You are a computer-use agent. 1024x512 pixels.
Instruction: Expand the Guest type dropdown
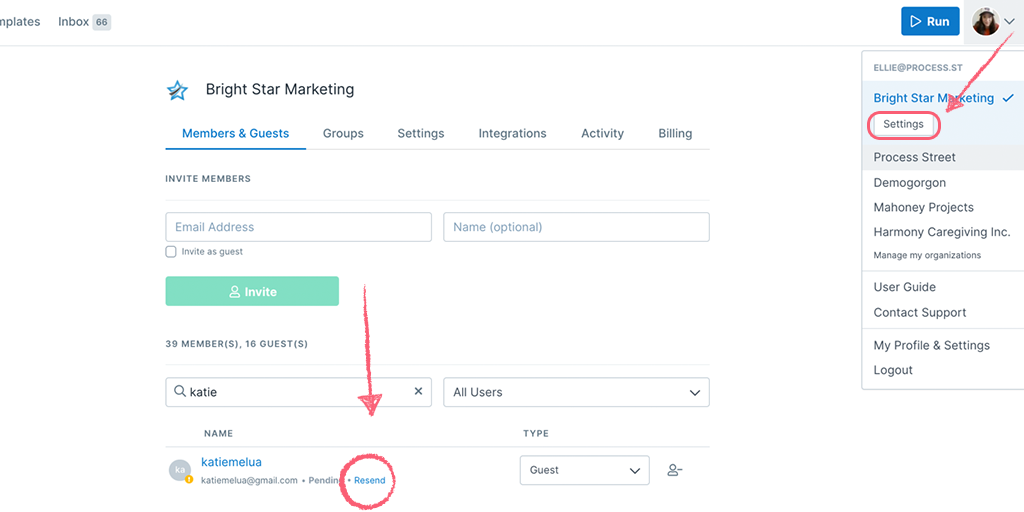click(584, 470)
